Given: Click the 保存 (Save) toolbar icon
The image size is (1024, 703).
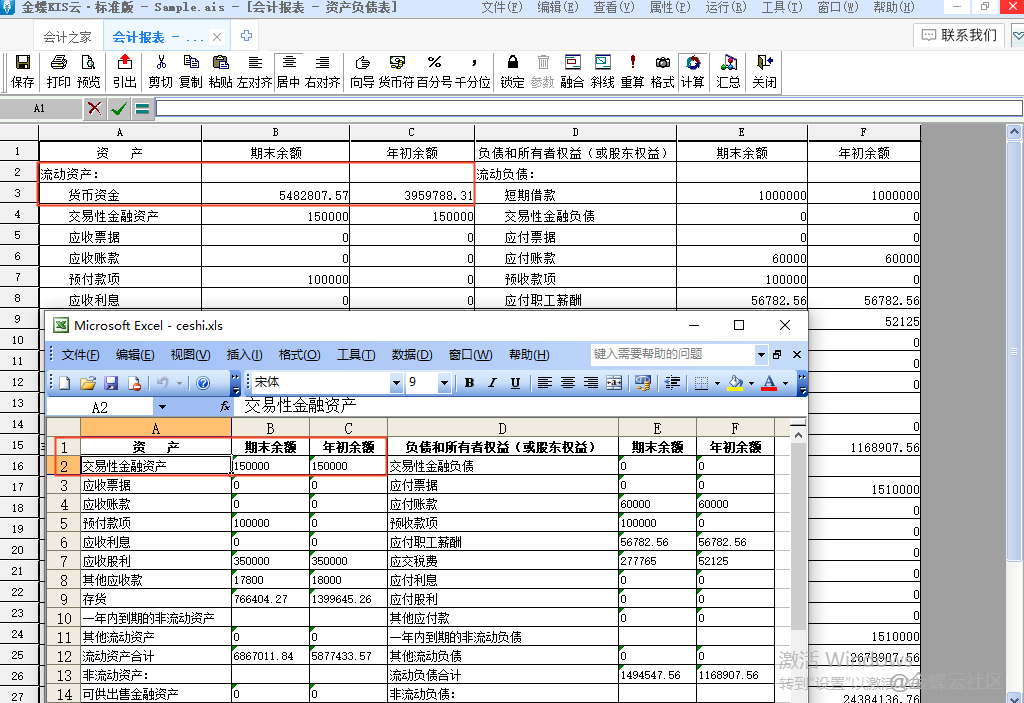Looking at the screenshot, I should click(x=22, y=71).
